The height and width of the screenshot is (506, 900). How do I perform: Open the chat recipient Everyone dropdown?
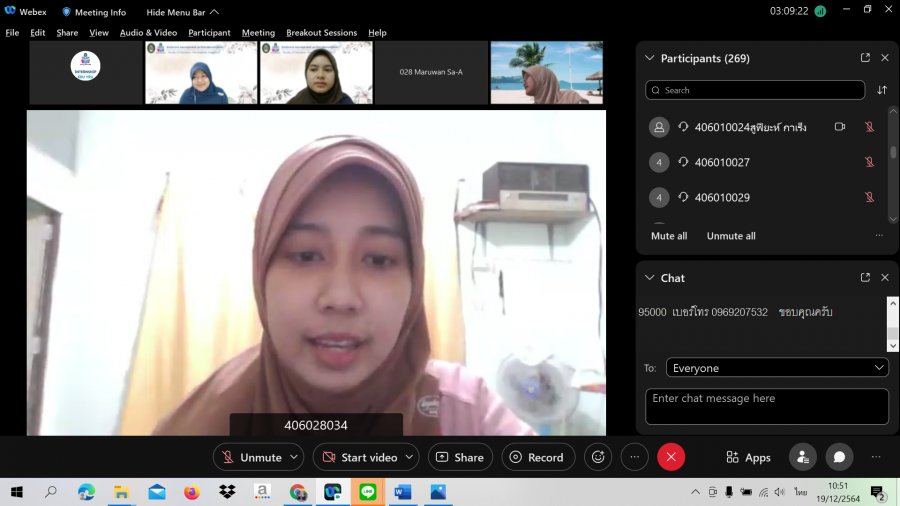coord(777,368)
